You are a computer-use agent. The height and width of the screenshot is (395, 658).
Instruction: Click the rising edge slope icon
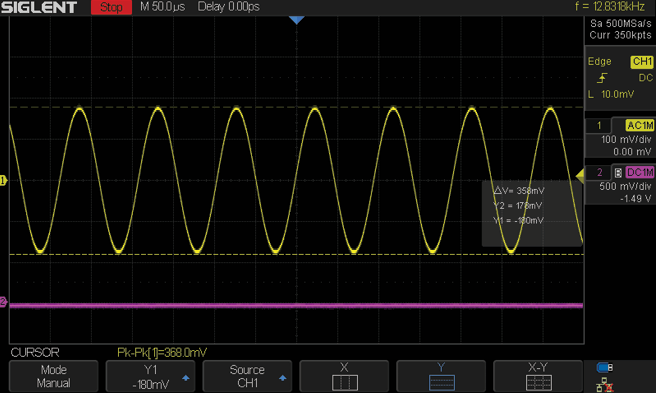603,78
